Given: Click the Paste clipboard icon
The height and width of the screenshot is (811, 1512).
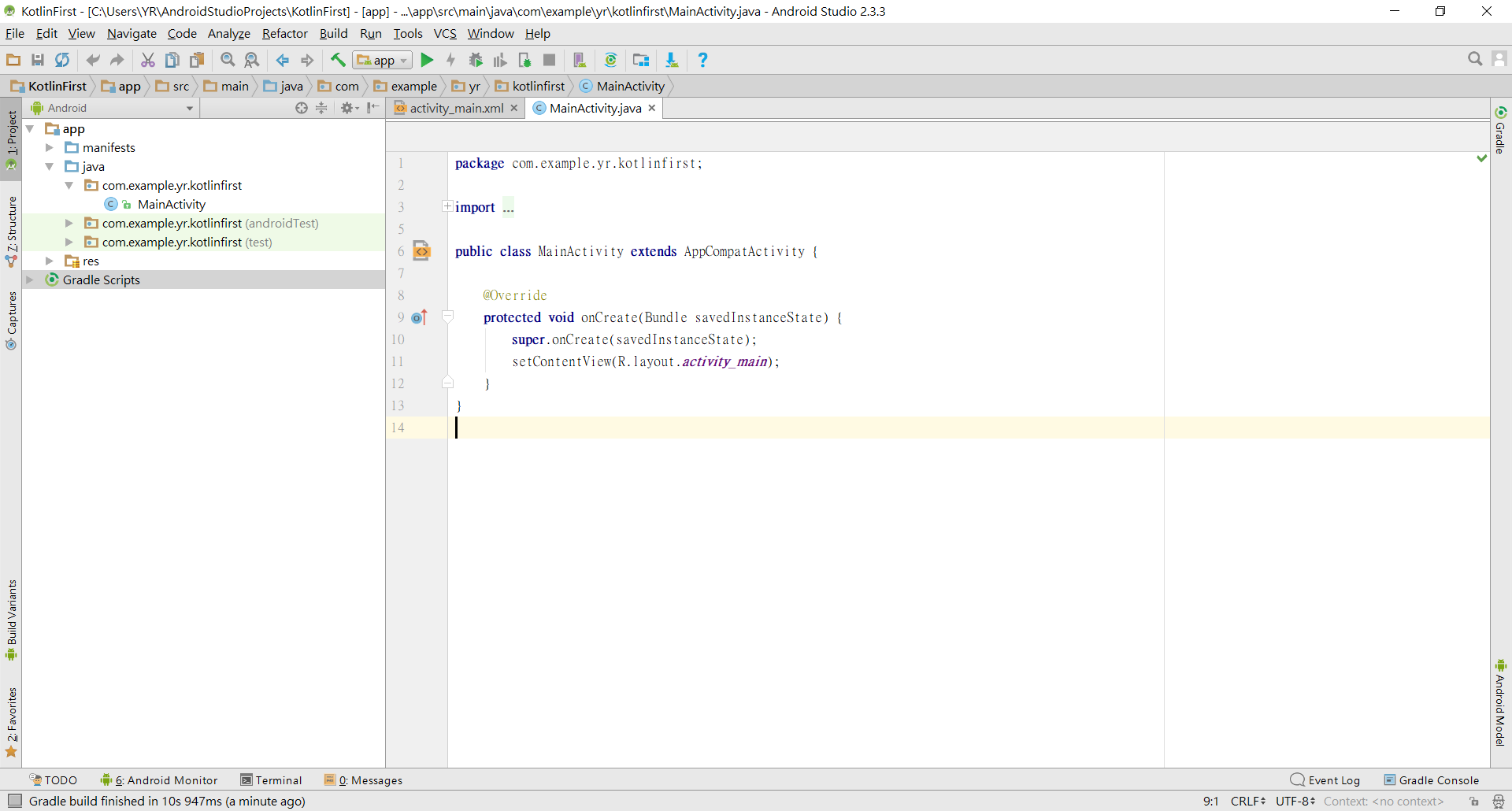Looking at the screenshot, I should click(x=197, y=60).
